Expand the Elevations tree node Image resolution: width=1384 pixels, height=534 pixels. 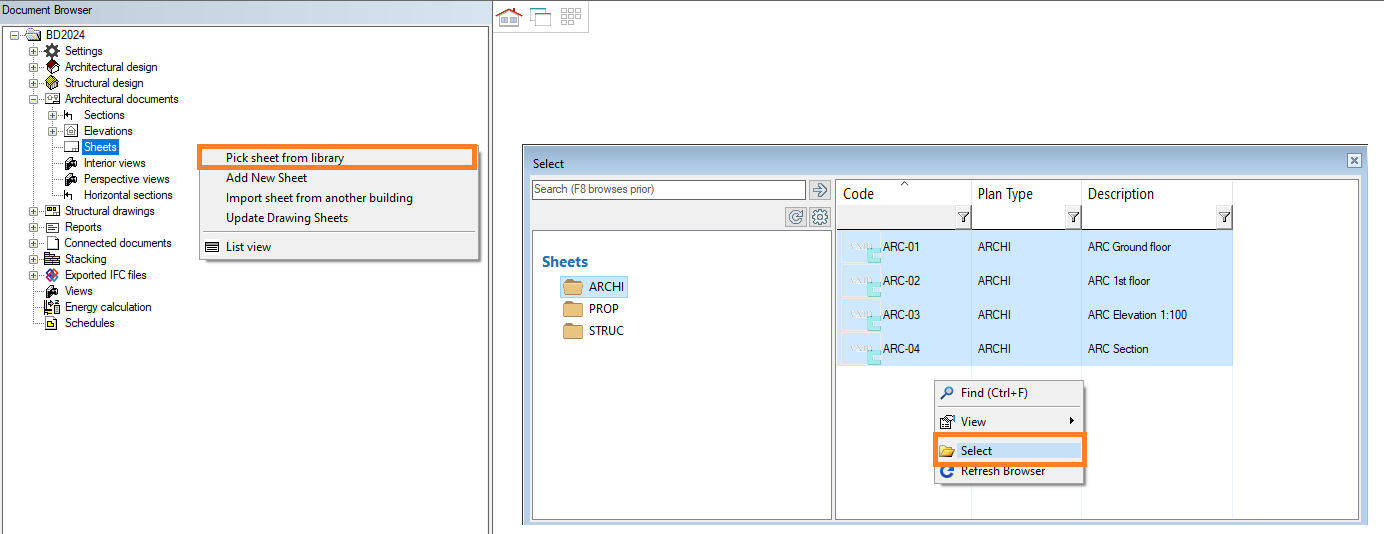click(x=53, y=131)
